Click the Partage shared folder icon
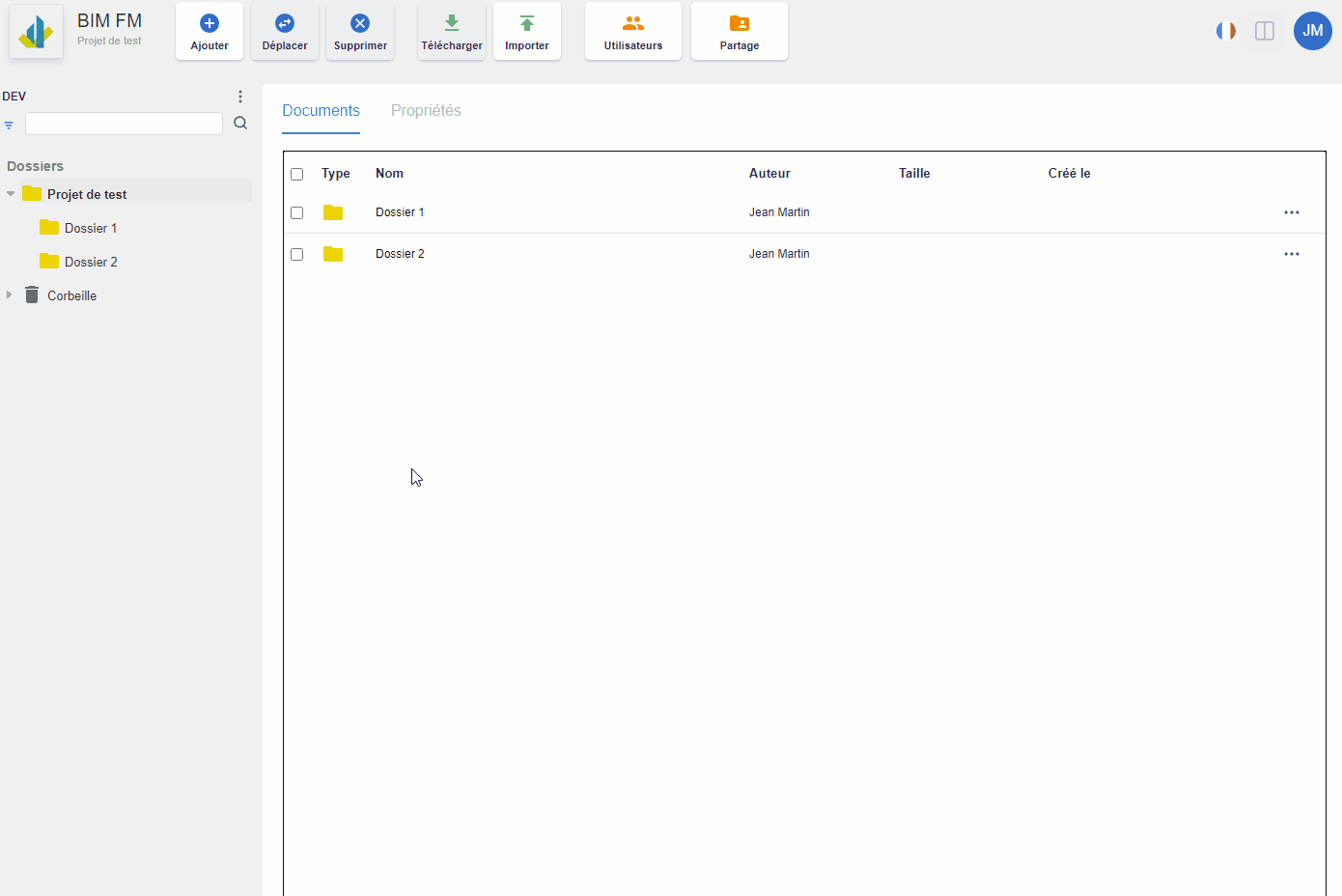The image size is (1342, 896). click(739, 22)
